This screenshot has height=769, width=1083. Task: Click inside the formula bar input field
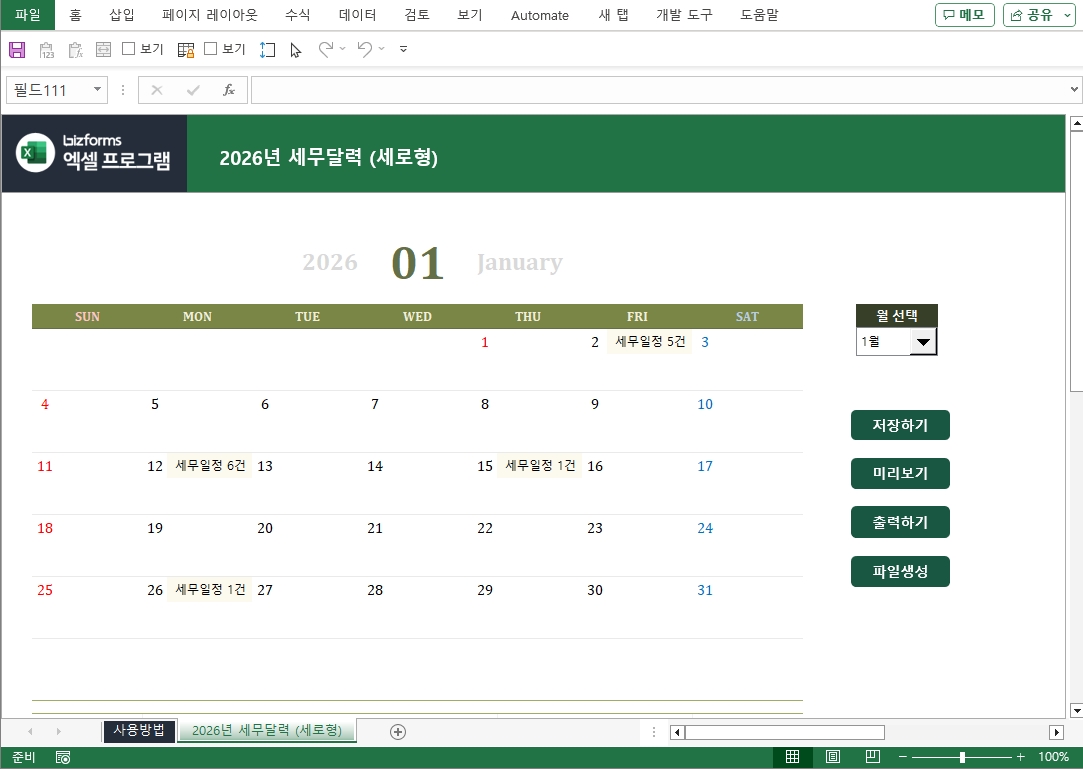point(658,90)
